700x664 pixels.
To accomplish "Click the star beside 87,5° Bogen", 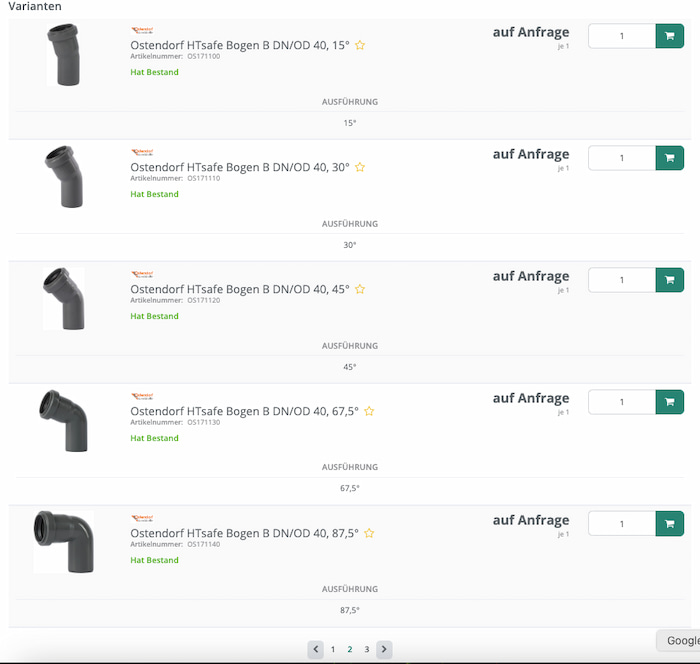I will pos(369,533).
